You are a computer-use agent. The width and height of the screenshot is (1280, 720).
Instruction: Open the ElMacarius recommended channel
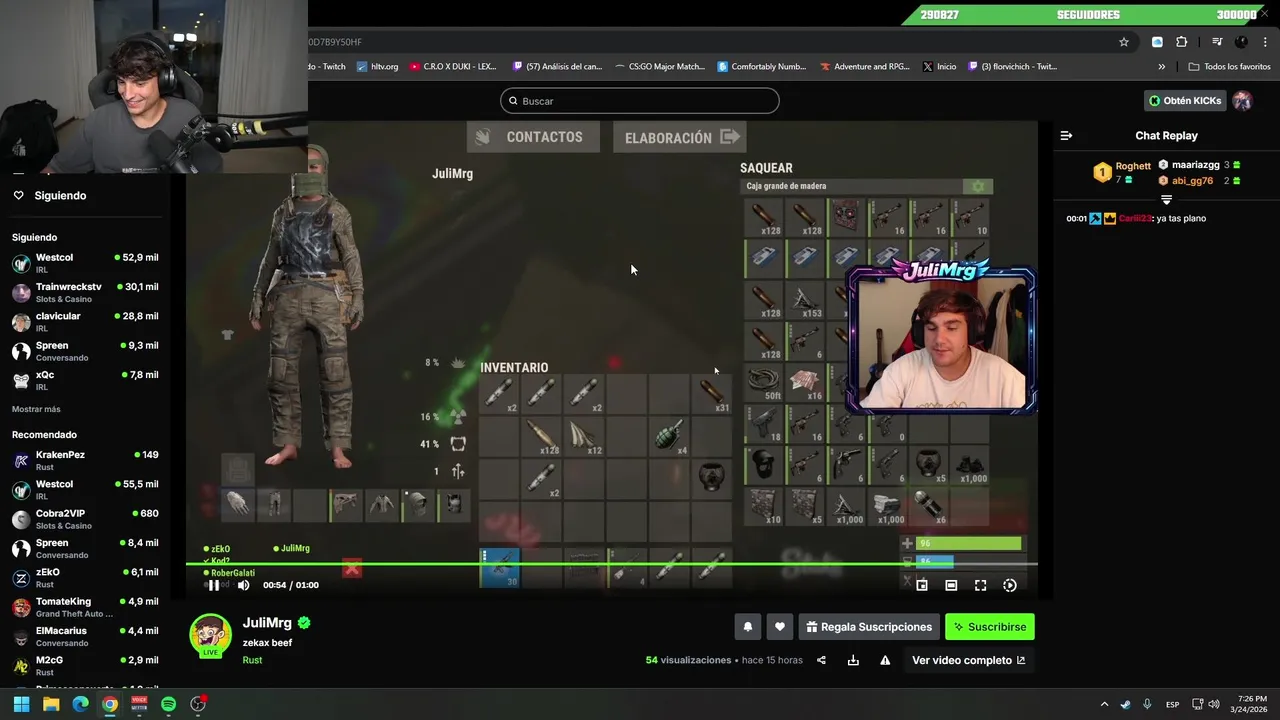pos(84,636)
